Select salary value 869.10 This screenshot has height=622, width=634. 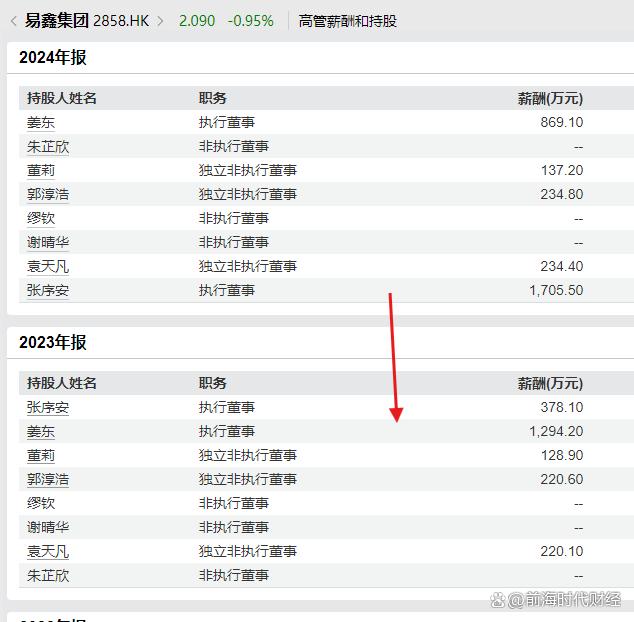pyautogui.click(x=562, y=122)
